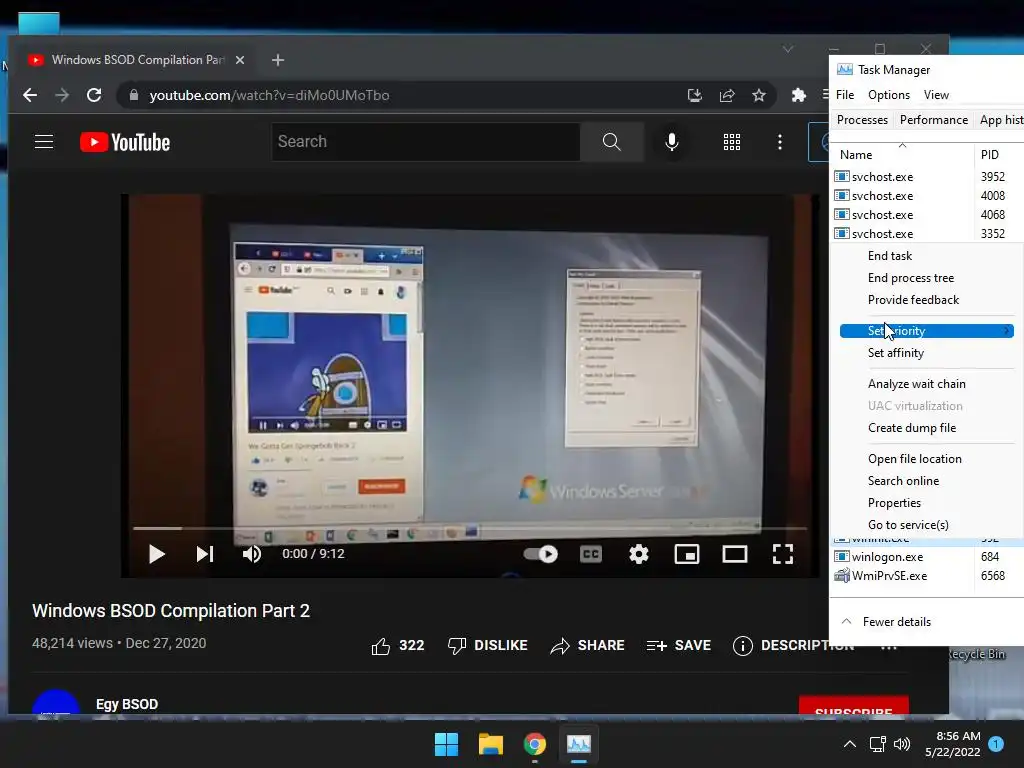Viewport: 1024px width, 768px height.
Task: Search with voice microphone icon
Action: pyautogui.click(x=671, y=142)
